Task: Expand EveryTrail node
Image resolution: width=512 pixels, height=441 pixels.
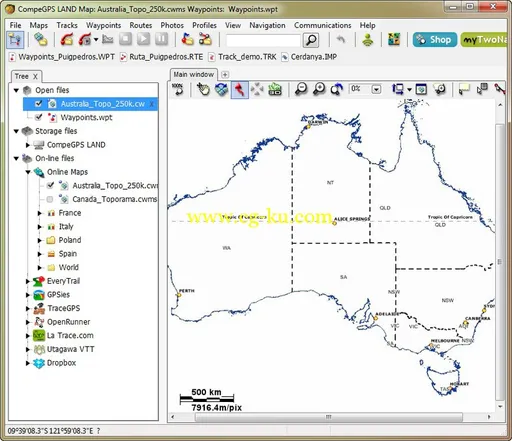Action: click(x=28, y=281)
